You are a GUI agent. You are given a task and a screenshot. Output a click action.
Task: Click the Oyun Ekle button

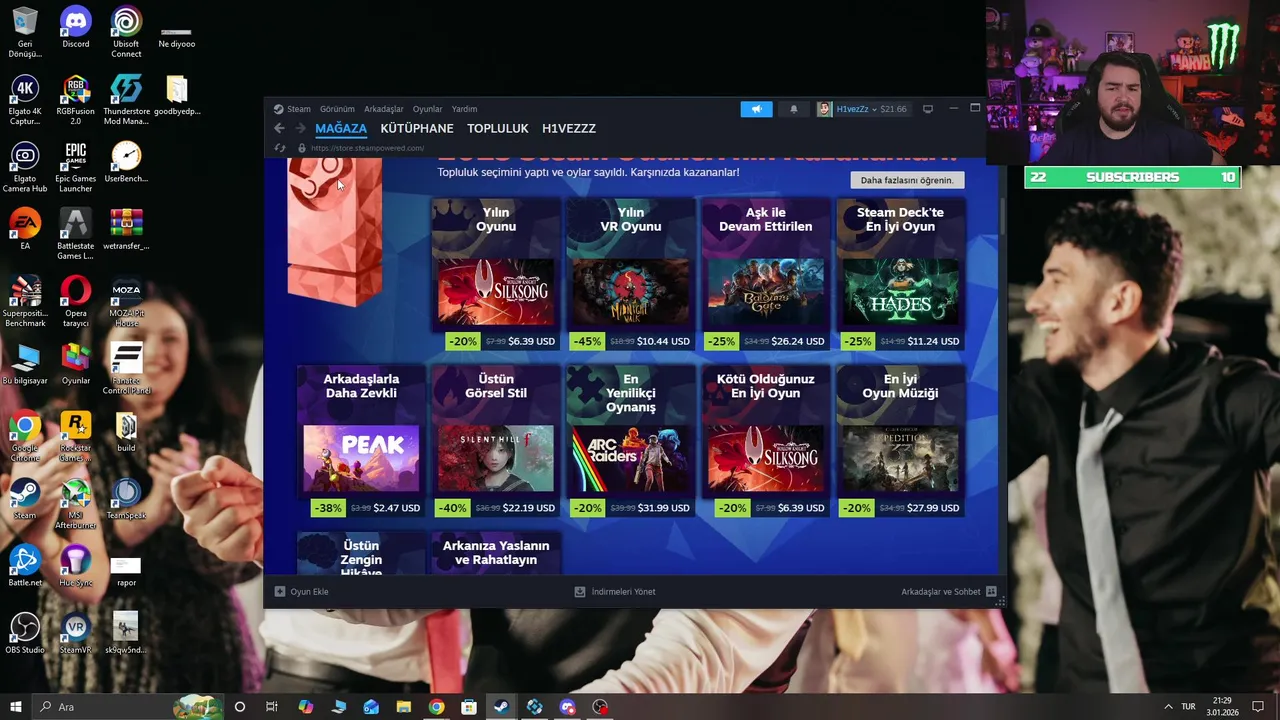click(x=301, y=592)
